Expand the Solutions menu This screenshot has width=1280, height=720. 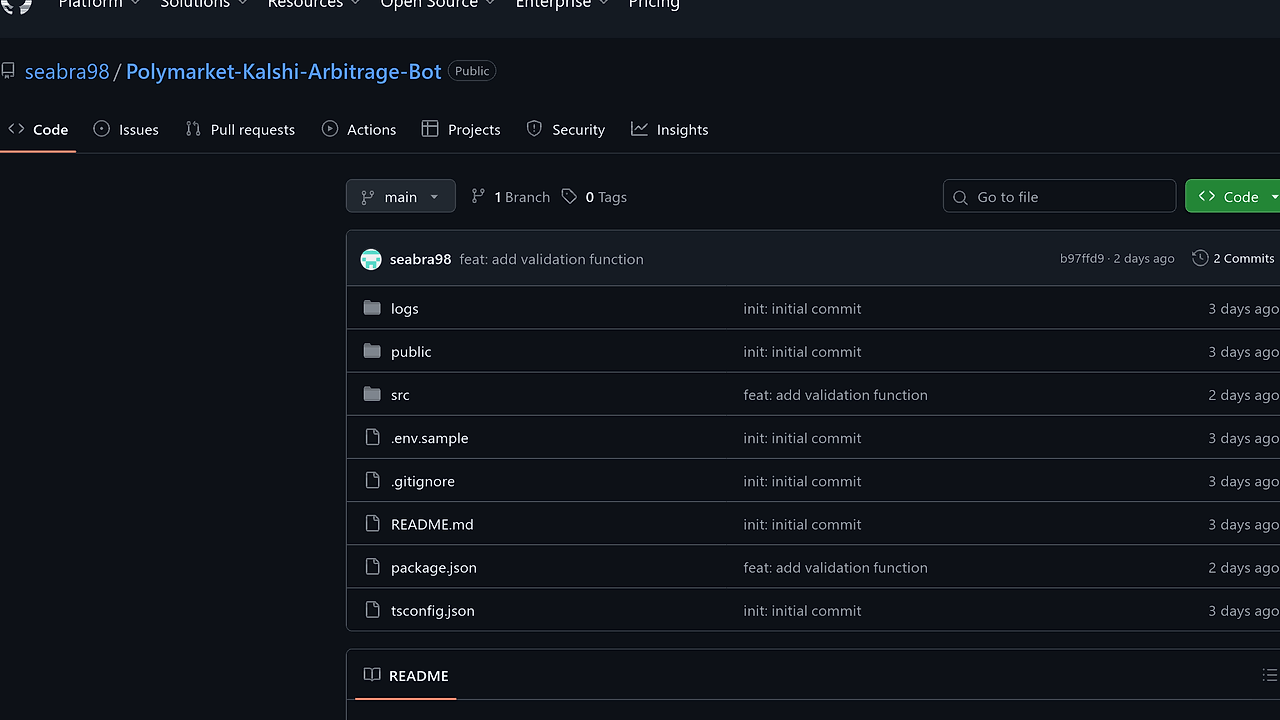204,4
